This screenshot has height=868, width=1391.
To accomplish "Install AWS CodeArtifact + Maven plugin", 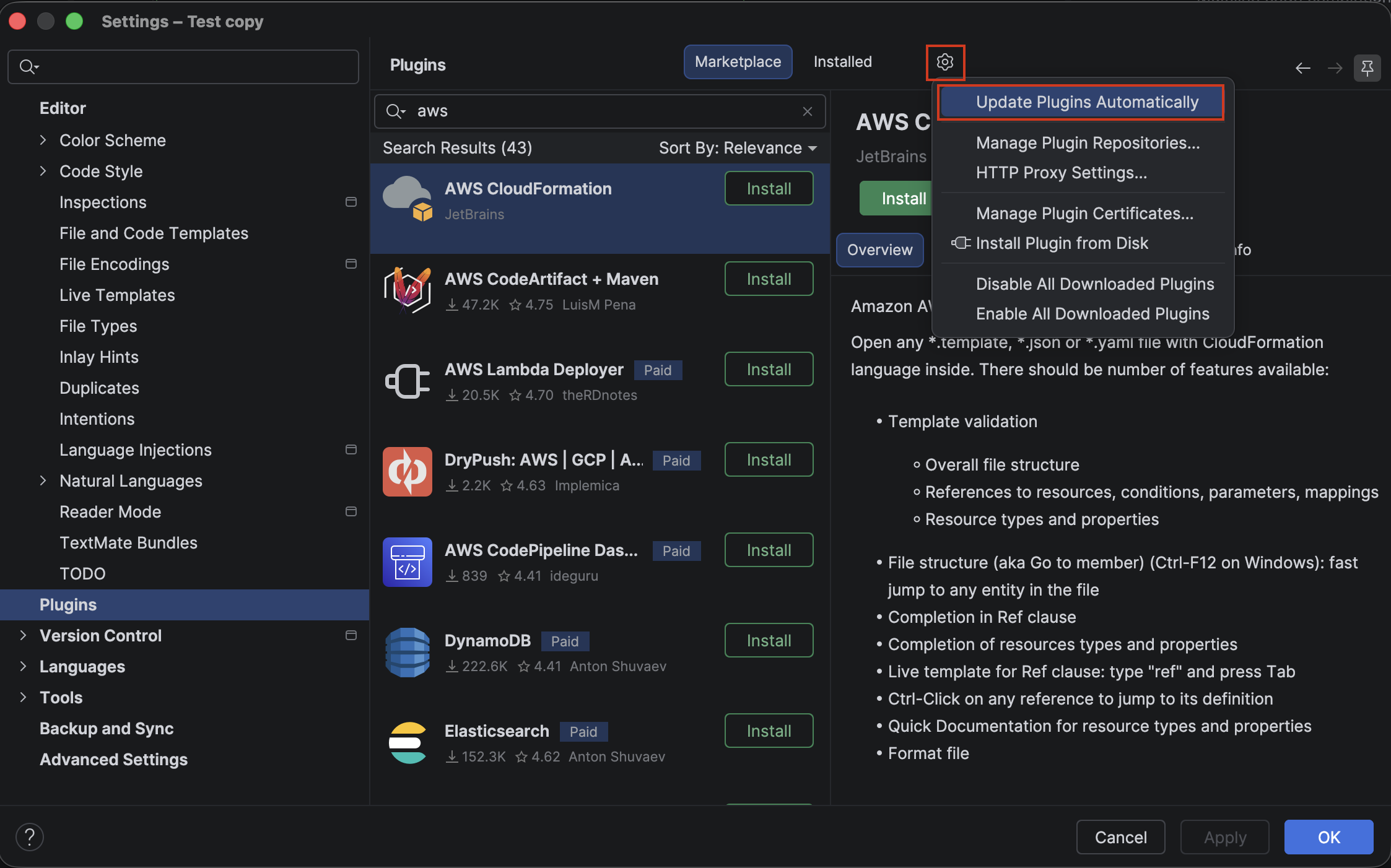I will [x=769, y=279].
